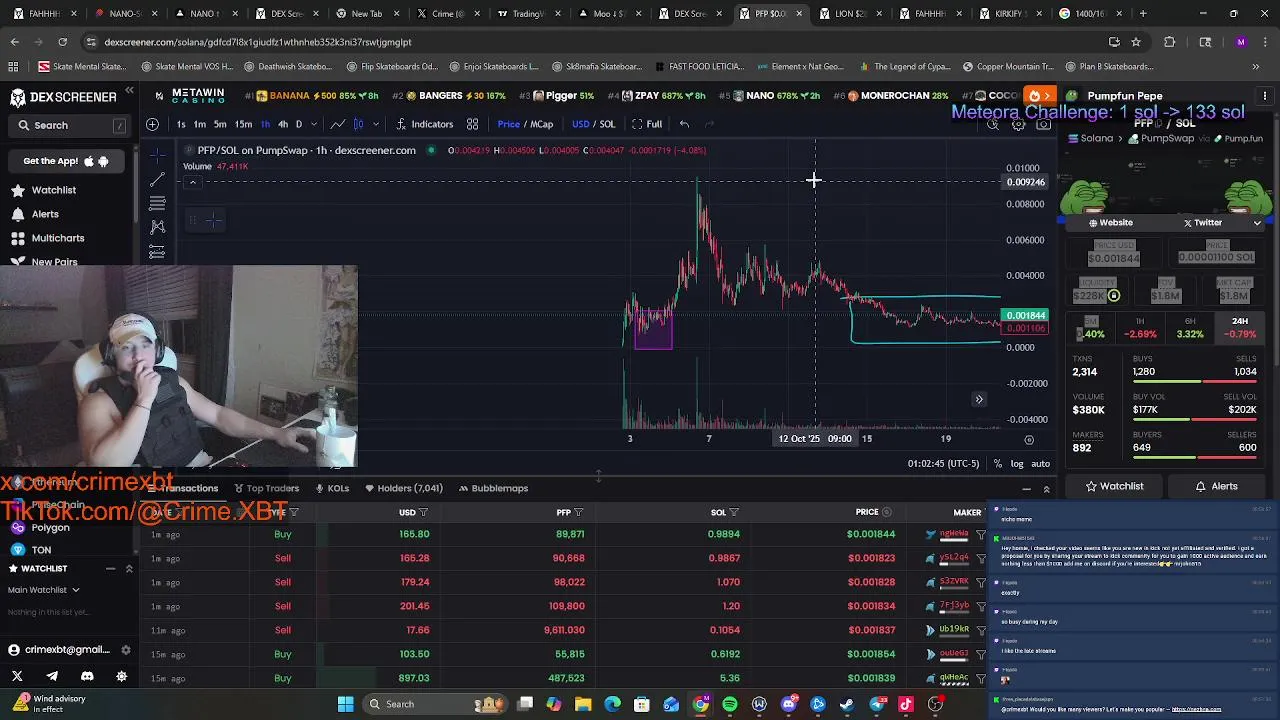Click the go-to-realtime arrow on chart
Image resolution: width=1280 pixels, height=720 pixels.
[979, 399]
